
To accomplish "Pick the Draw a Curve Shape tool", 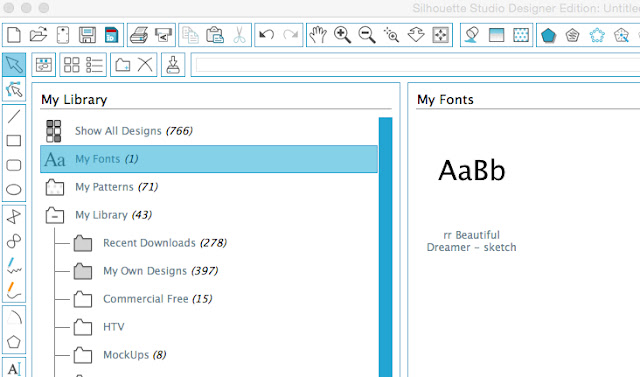I will pos(14,241).
